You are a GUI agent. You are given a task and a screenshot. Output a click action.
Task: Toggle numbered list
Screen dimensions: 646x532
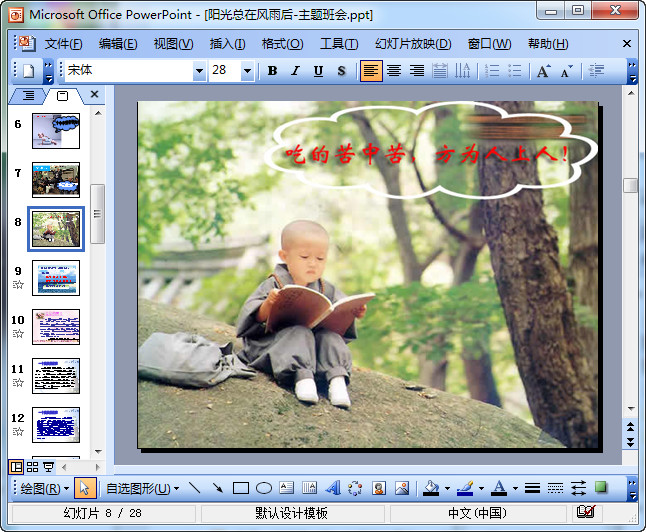click(x=492, y=71)
